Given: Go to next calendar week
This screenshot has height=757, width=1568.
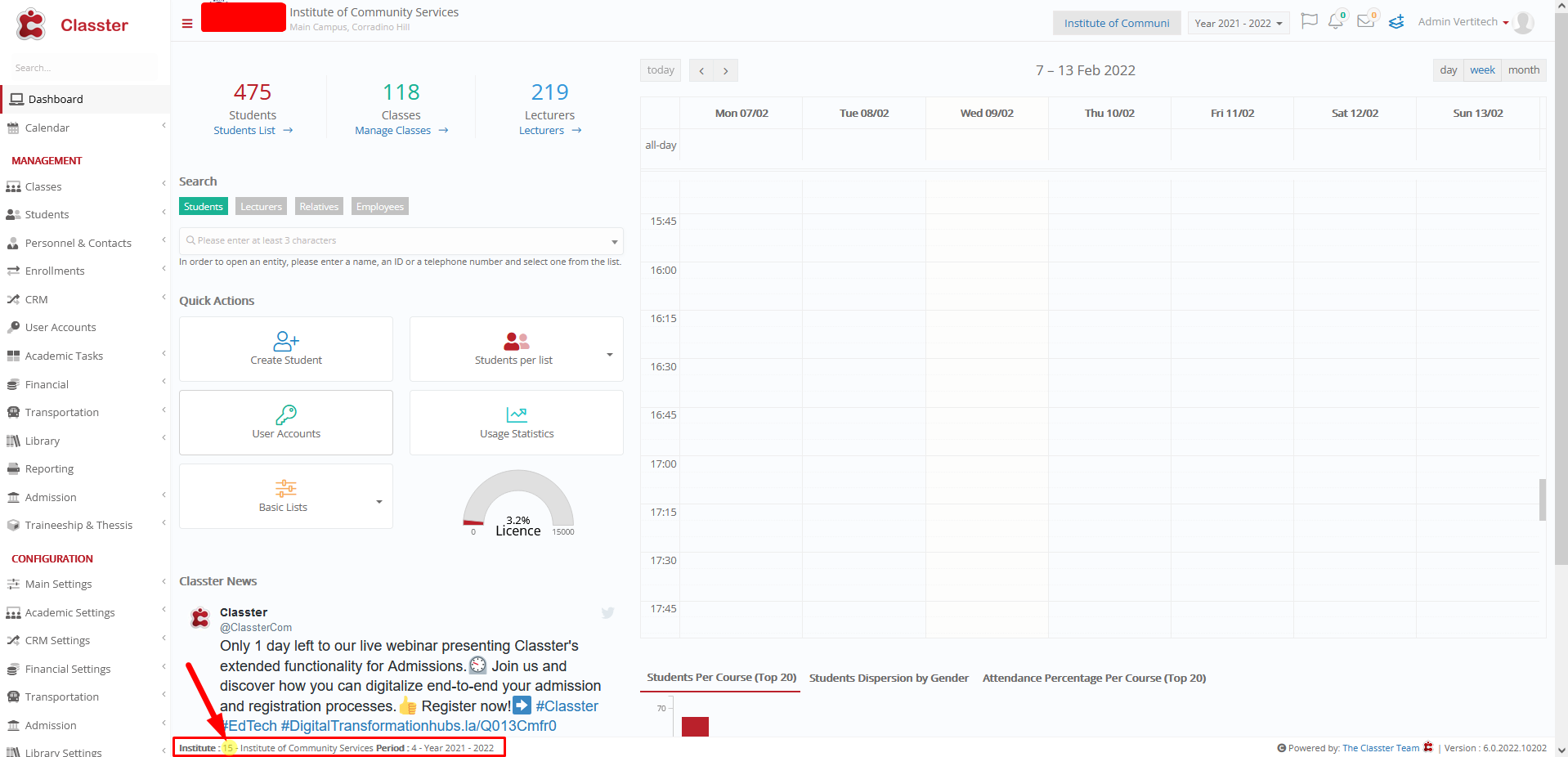Looking at the screenshot, I should (x=726, y=70).
